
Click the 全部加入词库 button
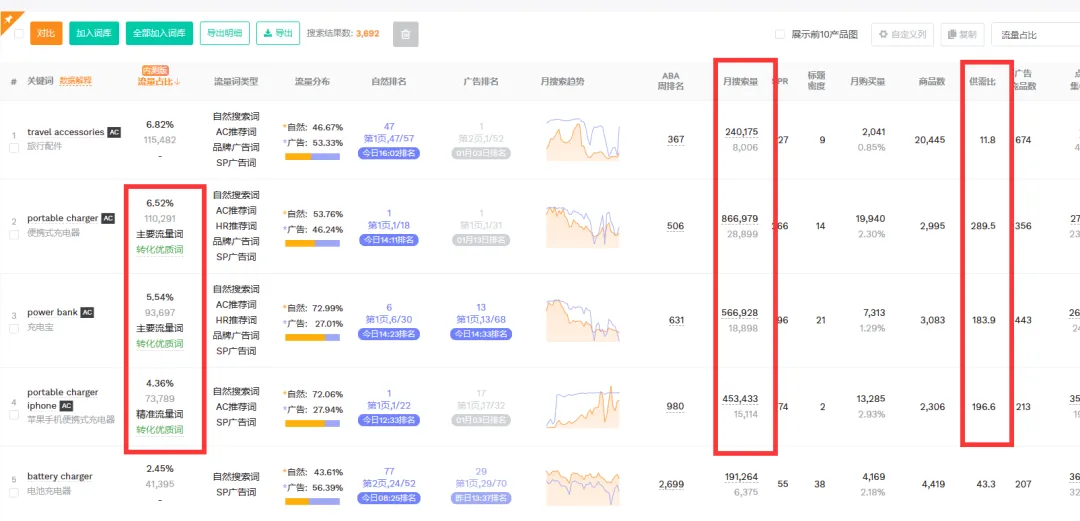(x=159, y=33)
